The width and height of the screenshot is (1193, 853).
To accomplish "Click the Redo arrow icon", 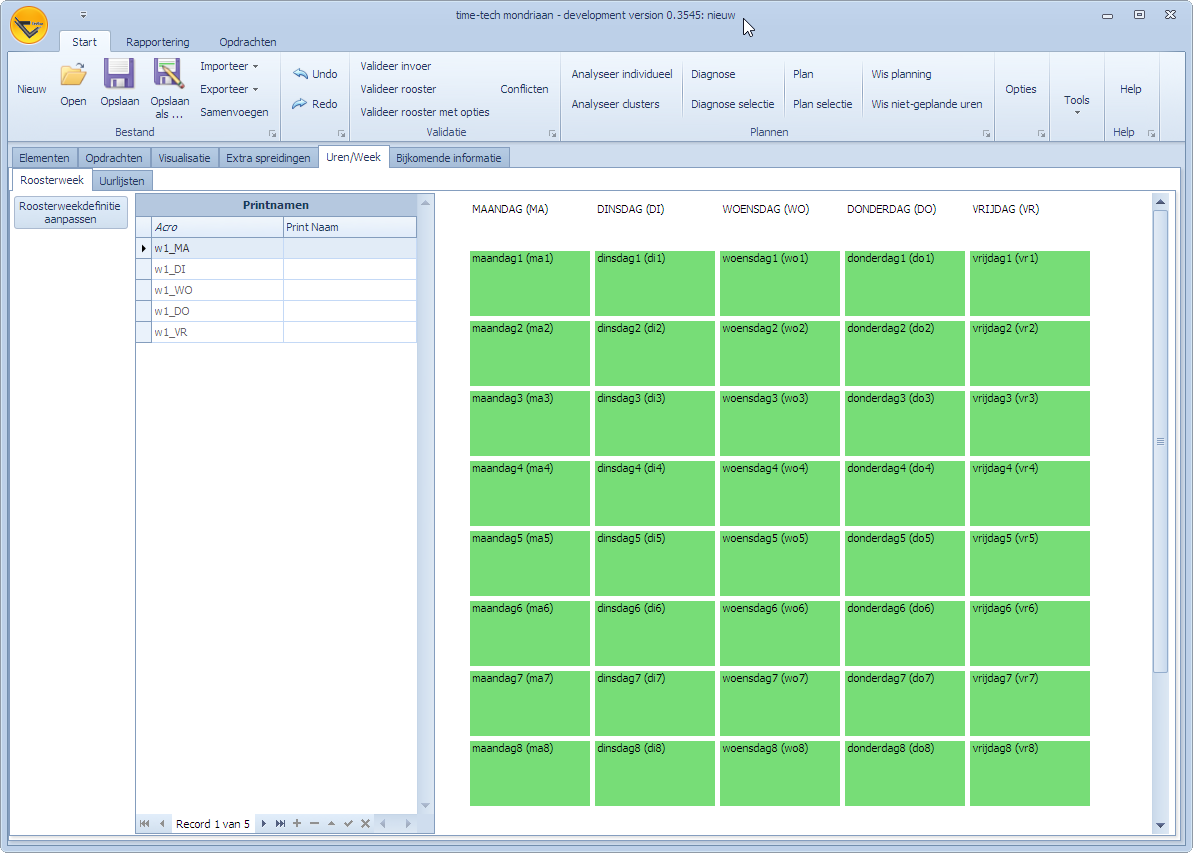I will coord(301,103).
